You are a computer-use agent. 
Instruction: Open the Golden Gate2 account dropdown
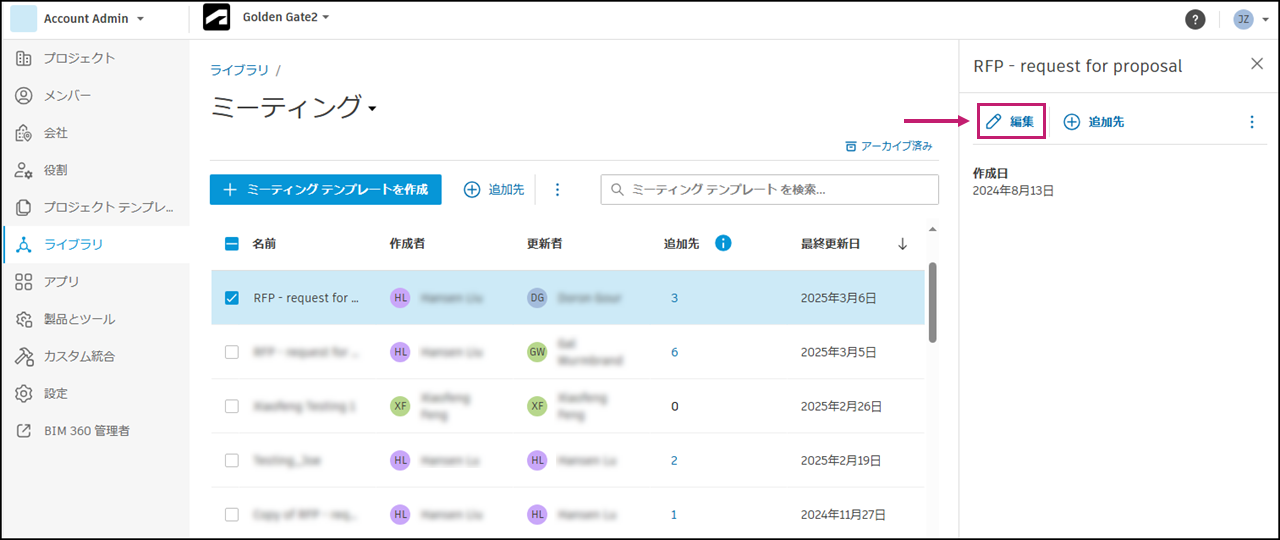click(326, 17)
